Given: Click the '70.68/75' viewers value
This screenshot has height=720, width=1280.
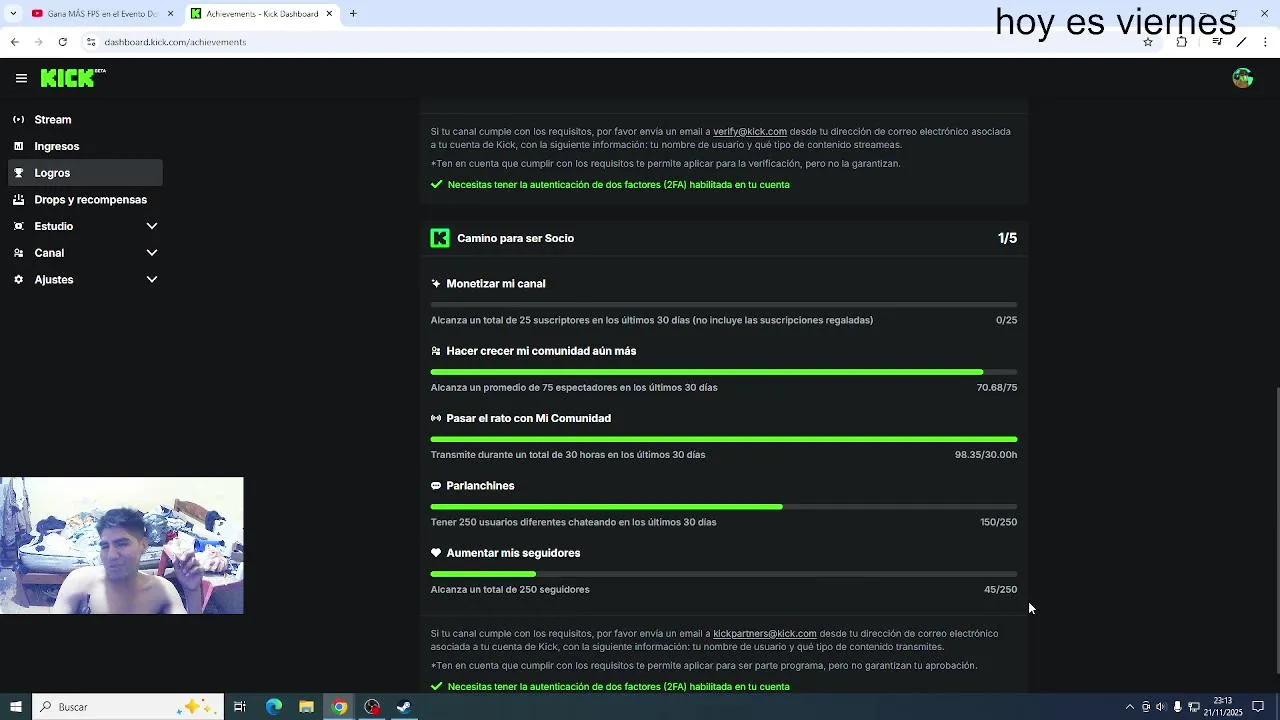Looking at the screenshot, I should [x=997, y=387].
